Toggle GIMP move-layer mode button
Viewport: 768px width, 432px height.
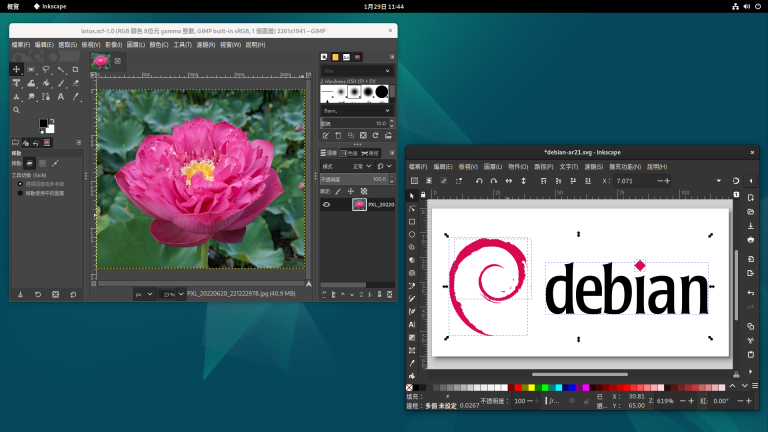tap(30, 163)
